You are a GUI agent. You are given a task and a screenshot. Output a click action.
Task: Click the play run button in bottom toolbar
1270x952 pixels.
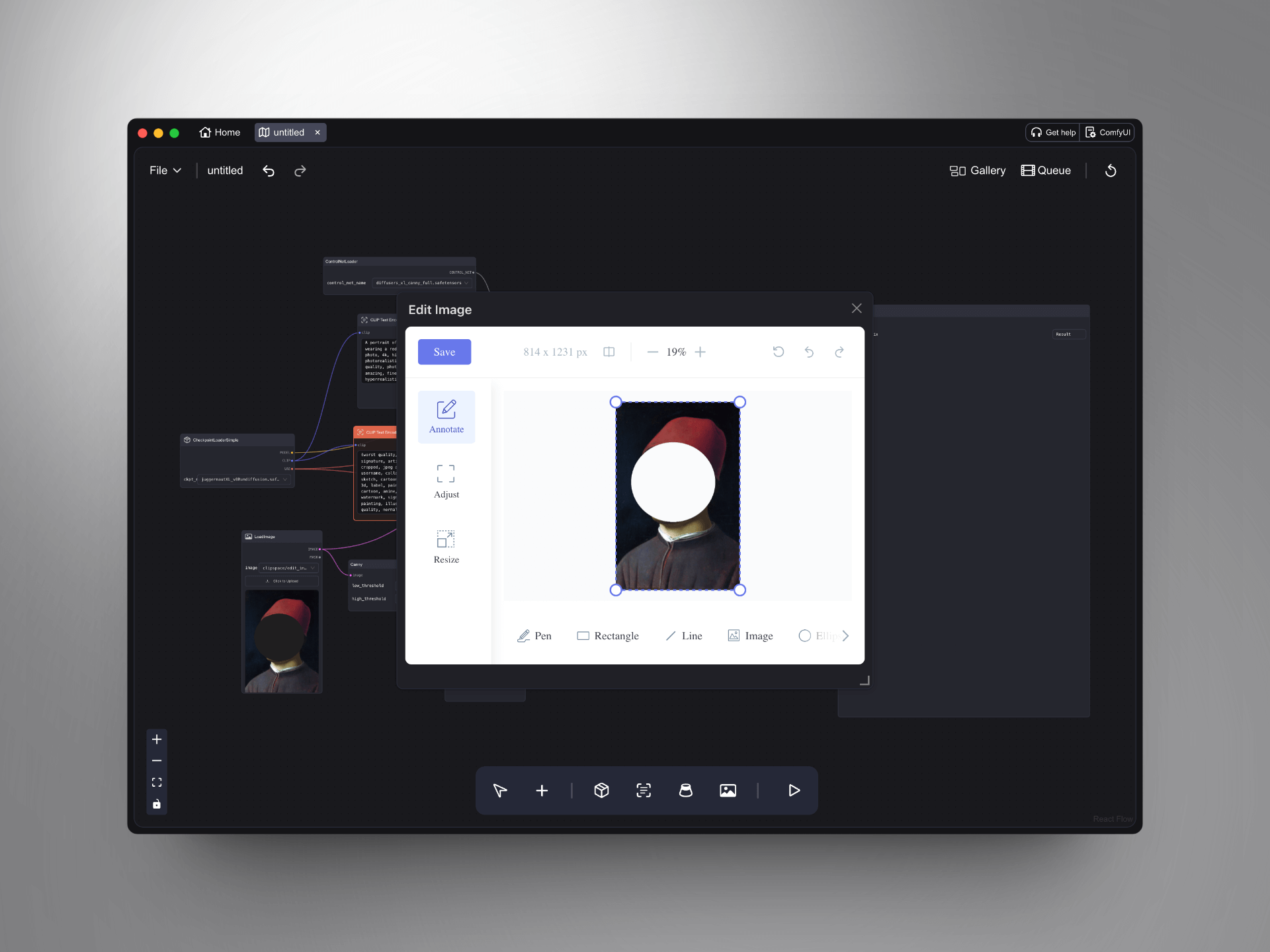point(794,791)
